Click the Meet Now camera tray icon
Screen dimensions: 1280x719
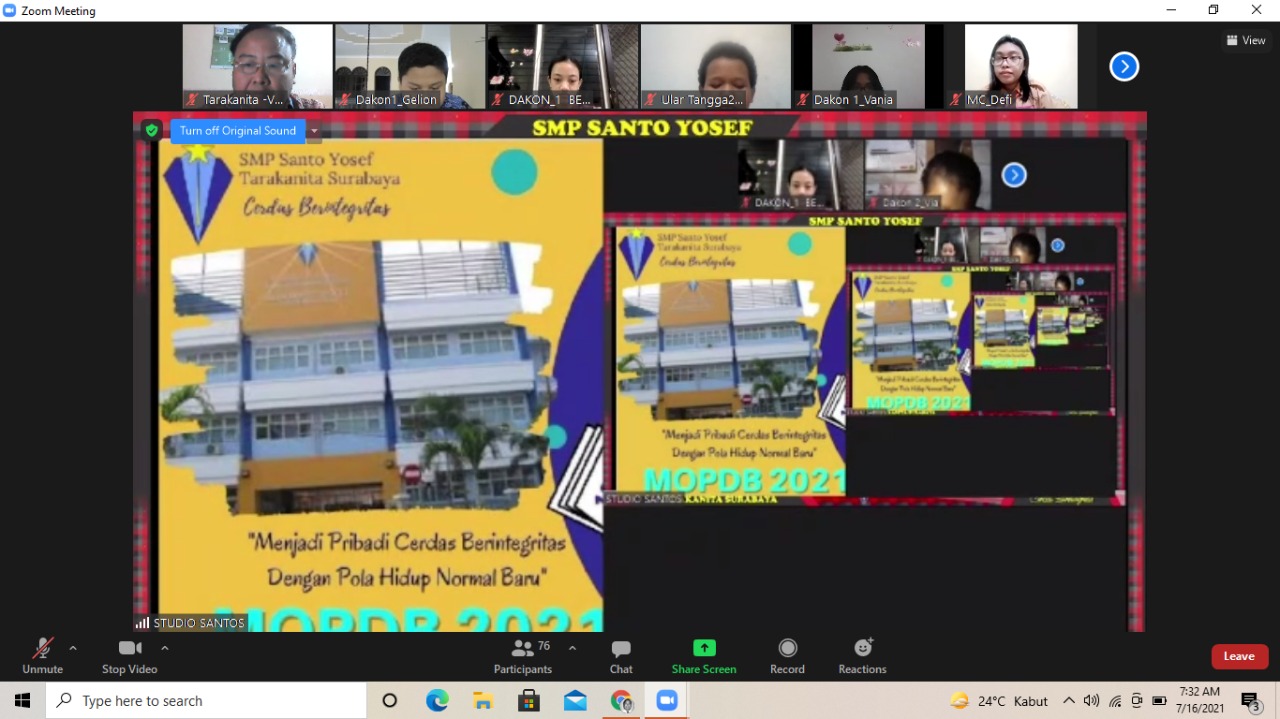pyautogui.click(x=1137, y=701)
